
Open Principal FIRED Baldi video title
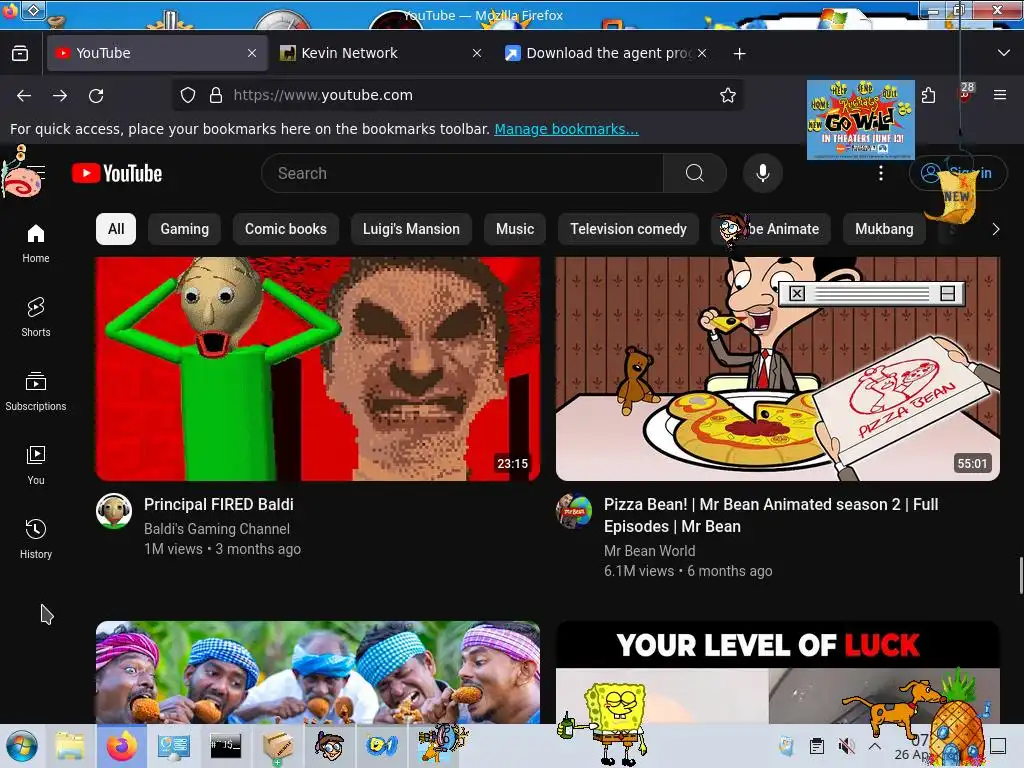click(219, 505)
